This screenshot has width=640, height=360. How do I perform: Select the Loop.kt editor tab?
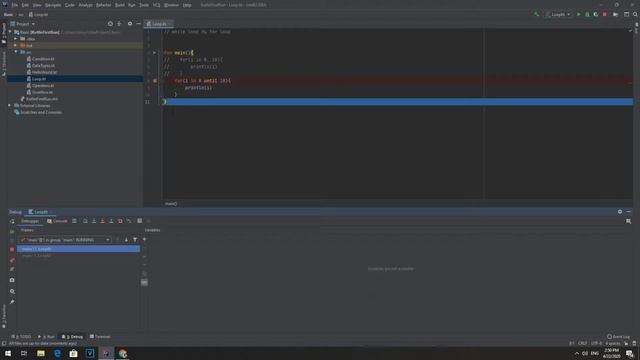[157, 24]
